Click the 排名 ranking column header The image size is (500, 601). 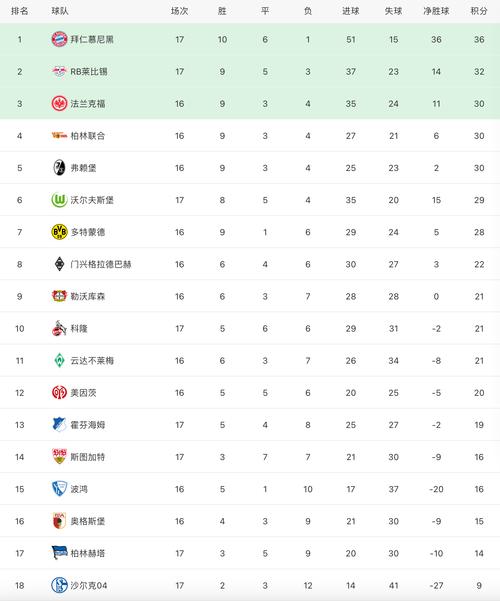(x=20, y=11)
